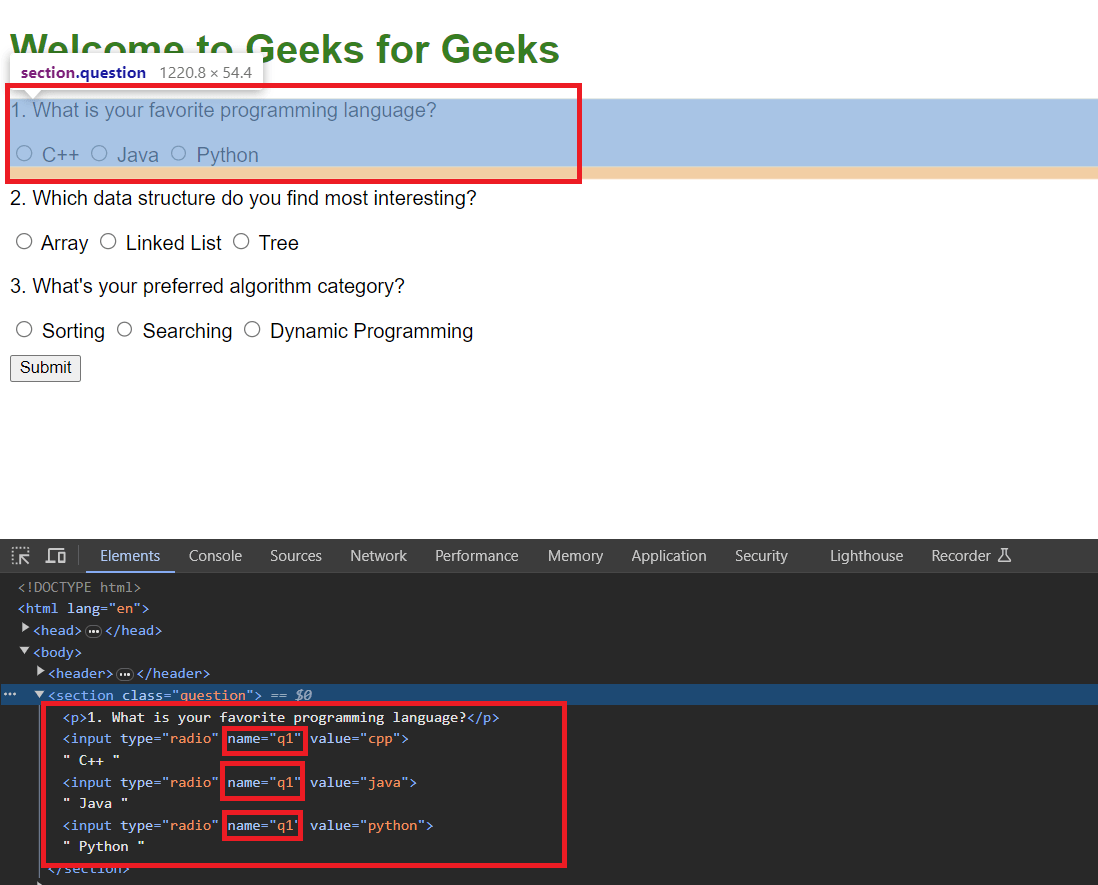Switch to the Console tab

215,556
